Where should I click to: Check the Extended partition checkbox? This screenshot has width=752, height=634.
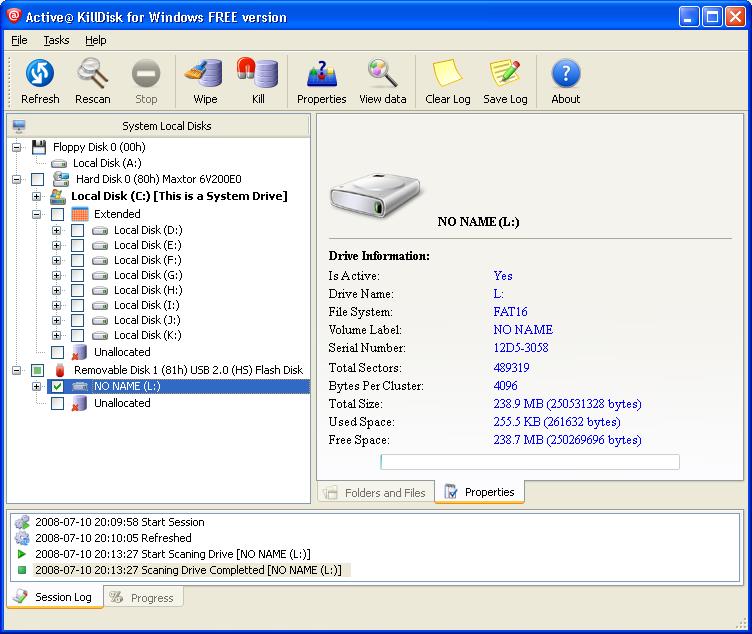click(58, 214)
